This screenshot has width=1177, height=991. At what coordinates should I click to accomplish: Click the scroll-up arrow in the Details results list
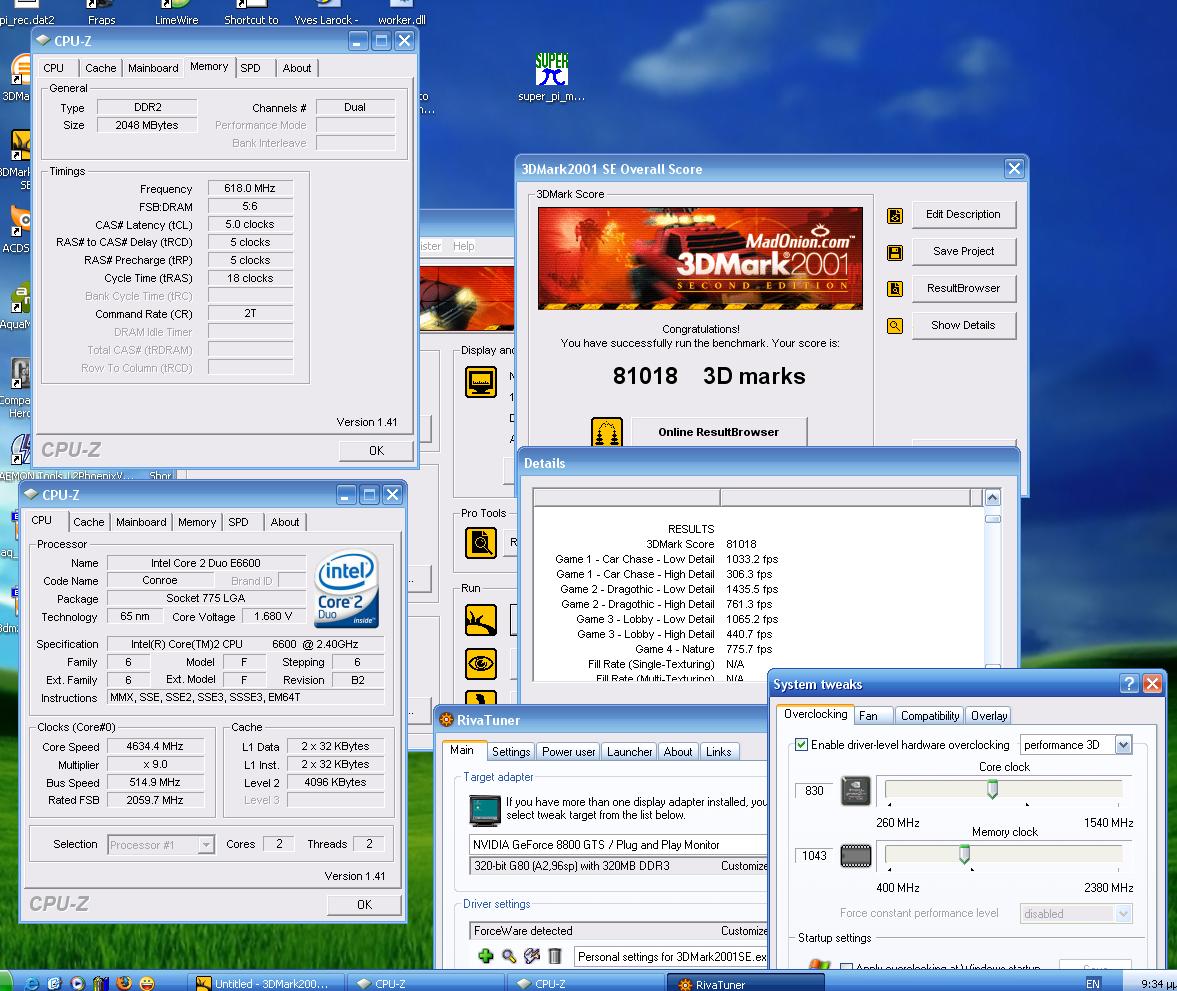coord(992,497)
